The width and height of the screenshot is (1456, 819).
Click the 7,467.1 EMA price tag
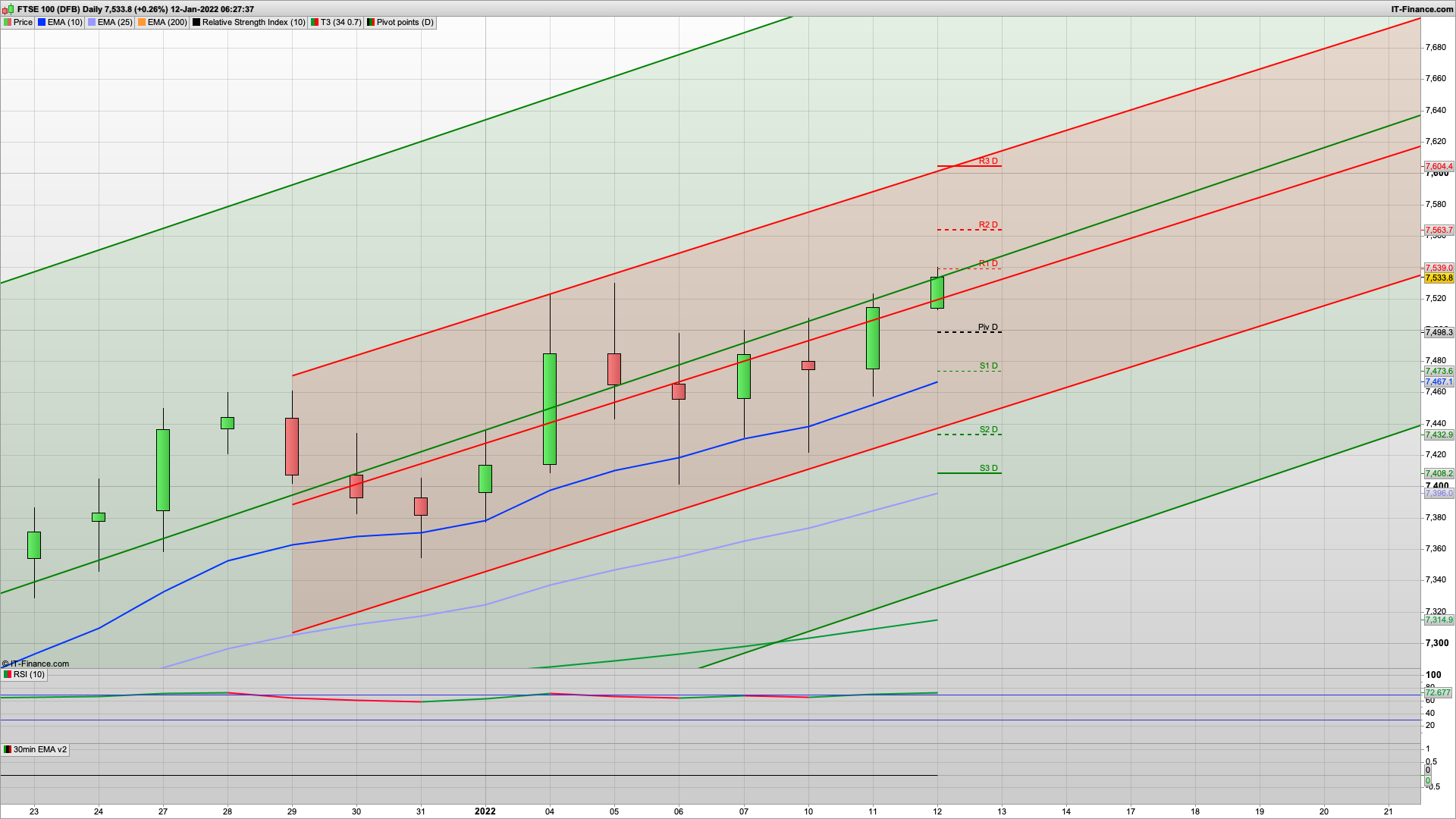tap(1439, 381)
